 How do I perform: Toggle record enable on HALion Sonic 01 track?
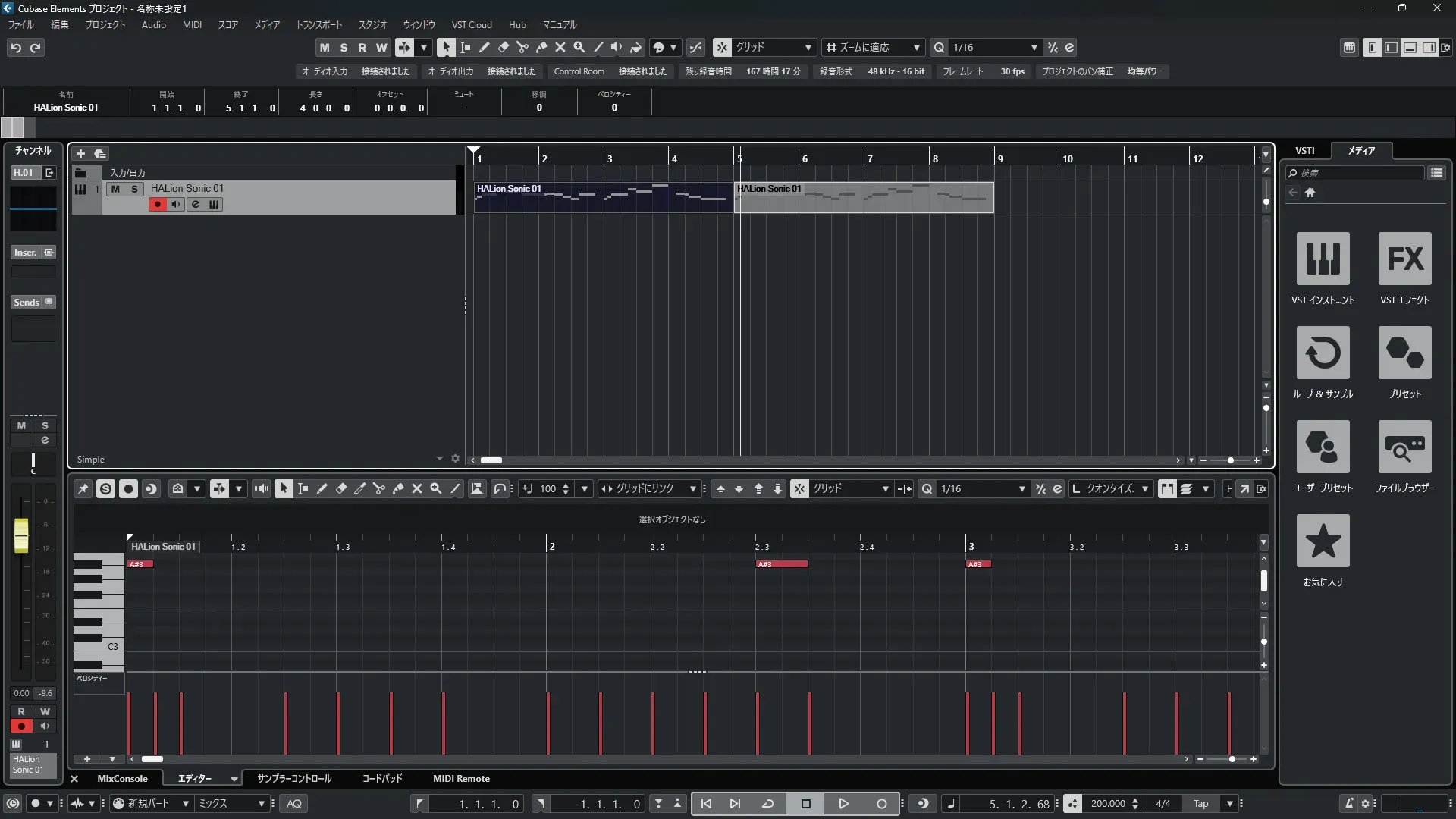157,205
